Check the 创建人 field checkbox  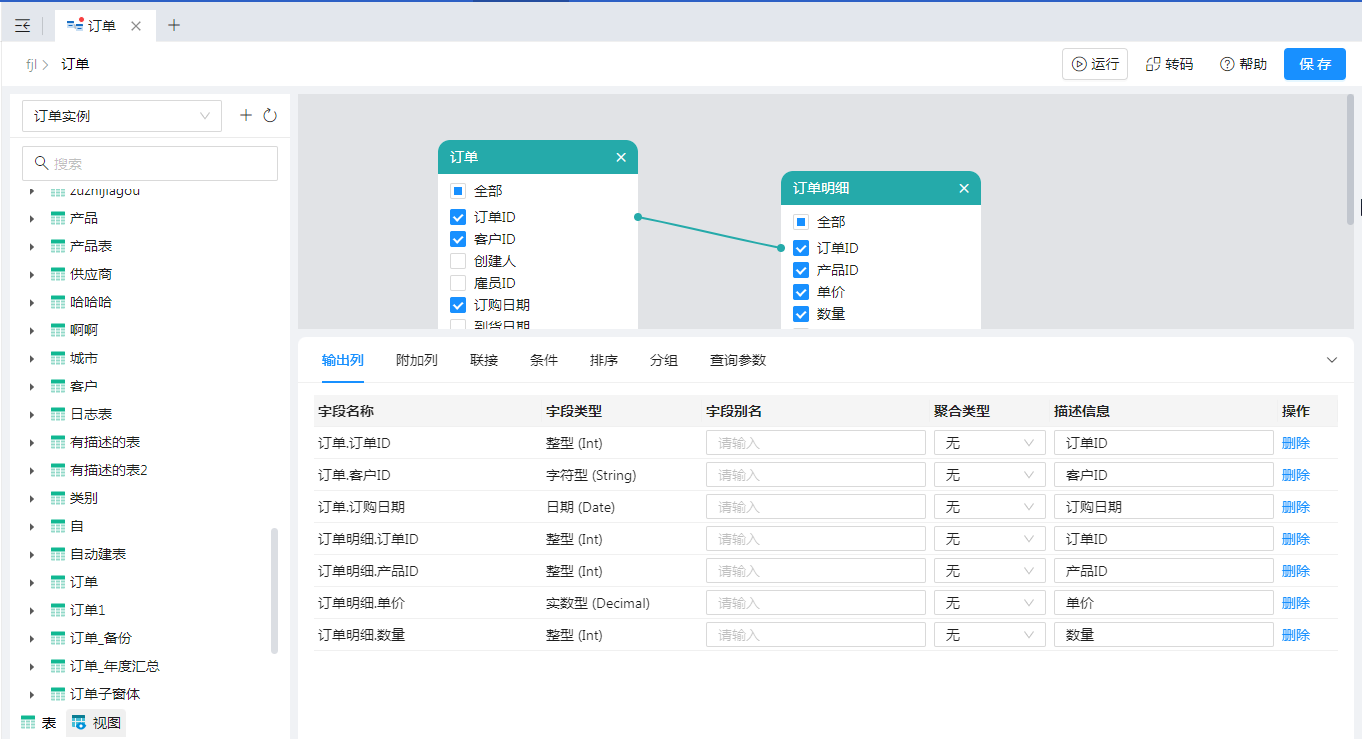tap(458, 261)
